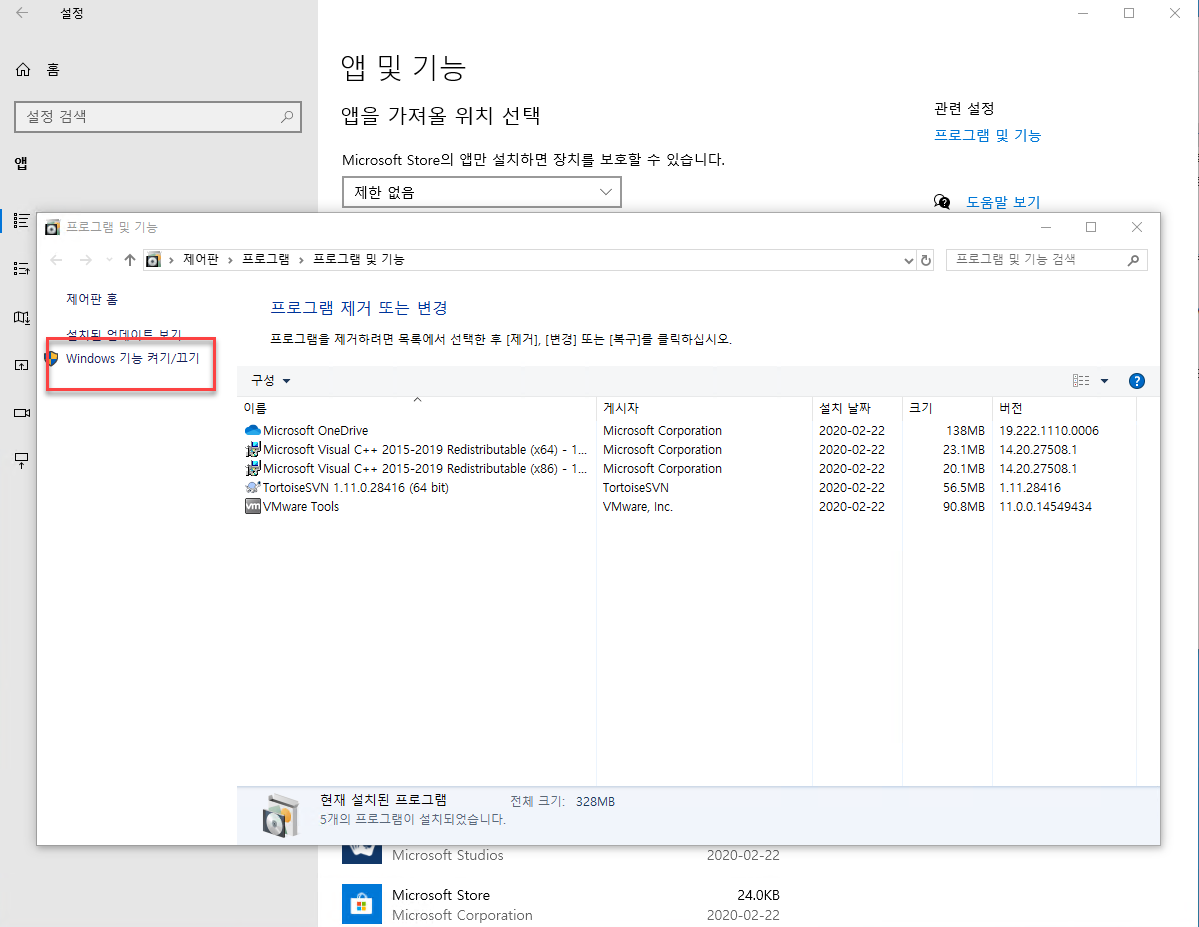Image resolution: width=1199 pixels, height=927 pixels.
Task: Open Apps & features sidebar icon in Settings
Action: (21, 221)
